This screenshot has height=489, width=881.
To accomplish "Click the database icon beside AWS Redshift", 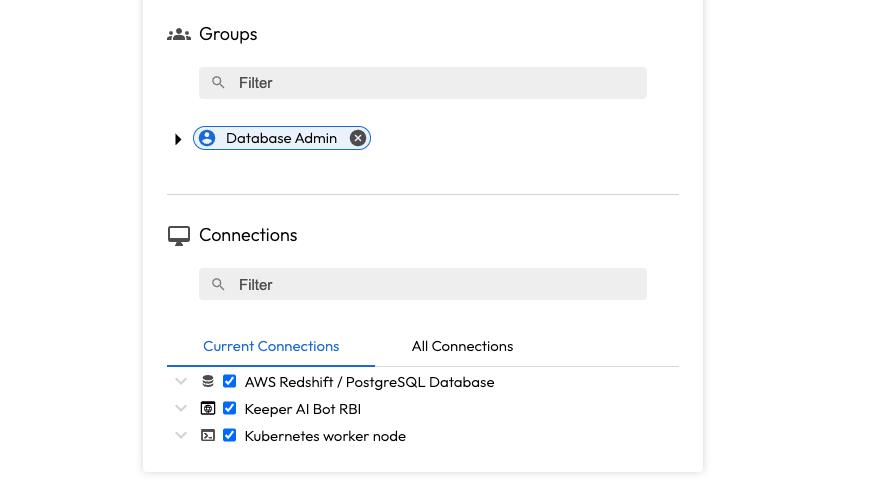I will coord(208,382).
